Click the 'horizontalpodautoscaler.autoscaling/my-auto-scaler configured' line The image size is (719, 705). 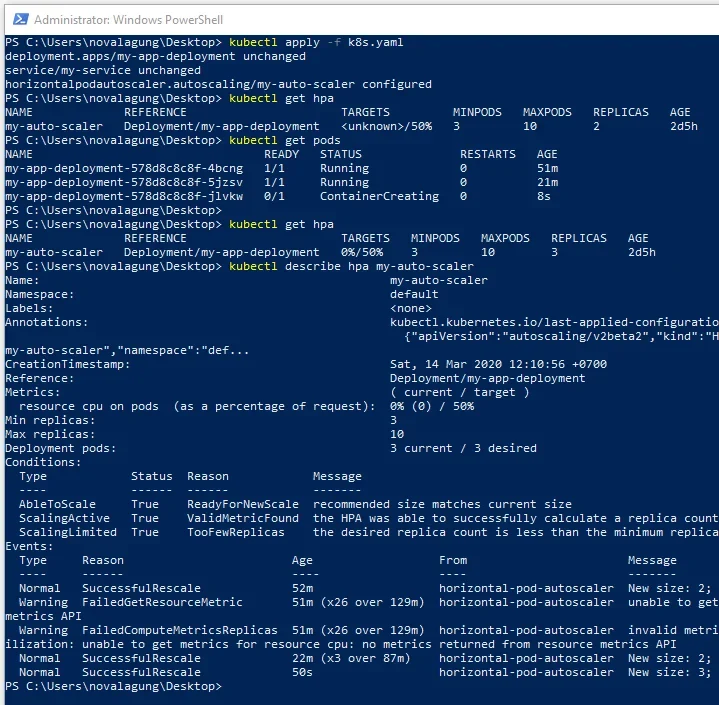[x=218, y=84]
